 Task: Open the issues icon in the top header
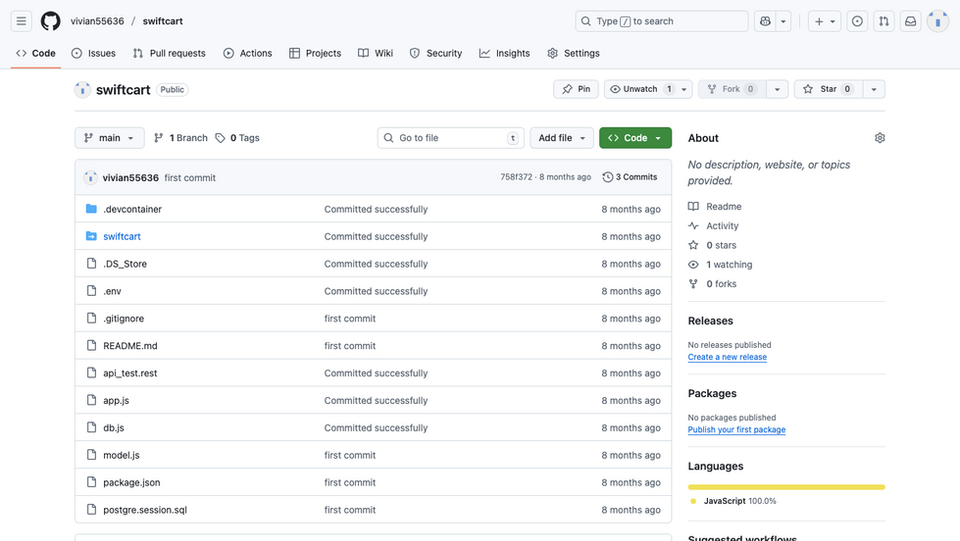coord(857,21)
